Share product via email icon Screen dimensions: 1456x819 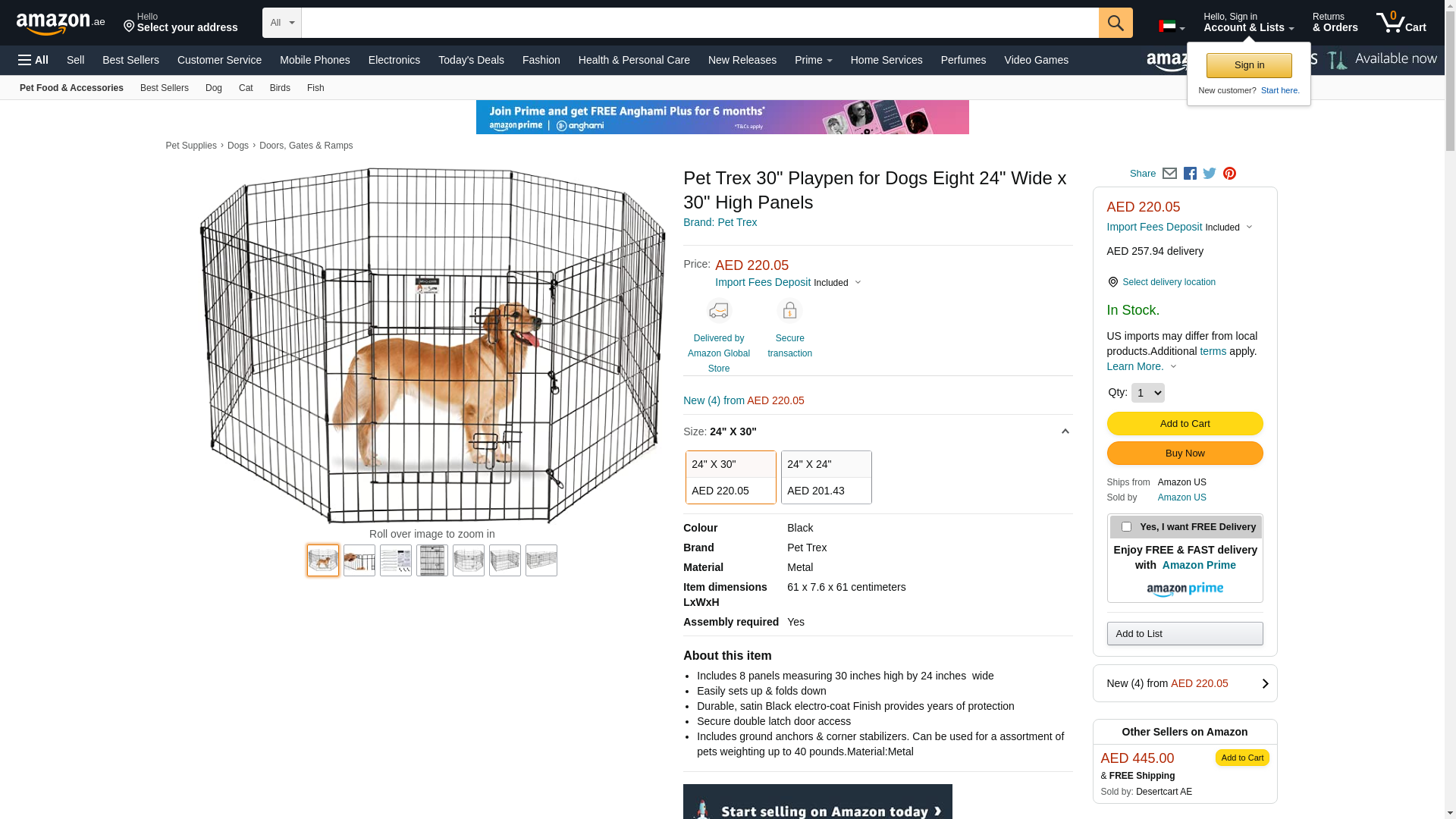[1169, 174]
